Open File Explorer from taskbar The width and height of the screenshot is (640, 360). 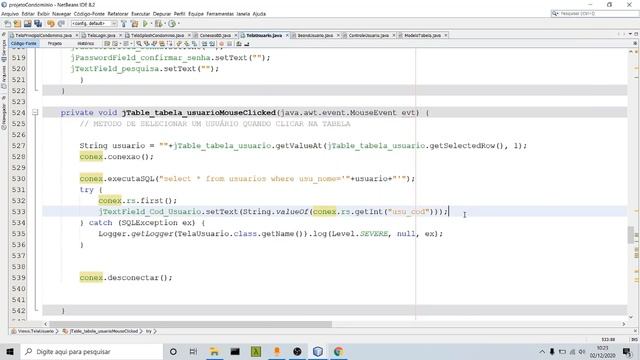(214, 351)
